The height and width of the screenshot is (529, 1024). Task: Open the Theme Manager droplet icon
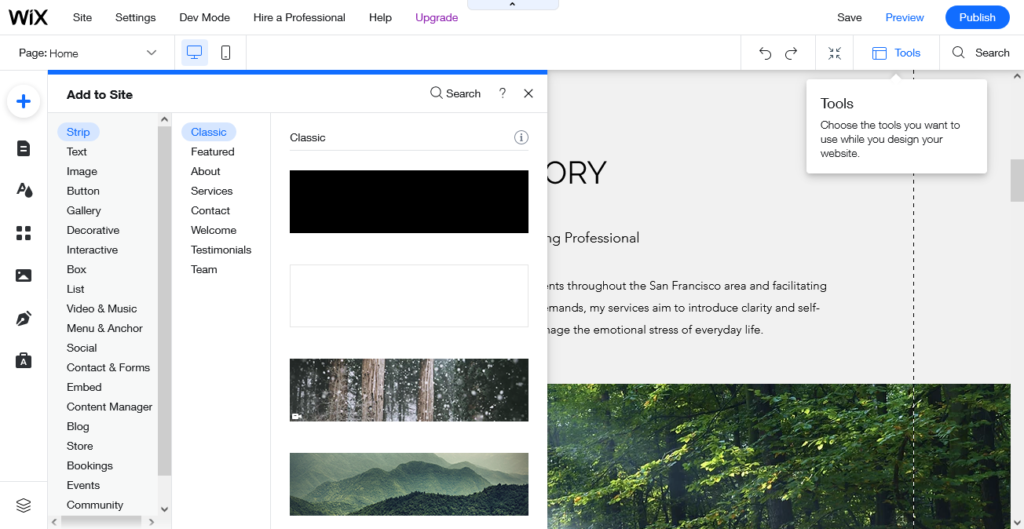tap(24, 190)
